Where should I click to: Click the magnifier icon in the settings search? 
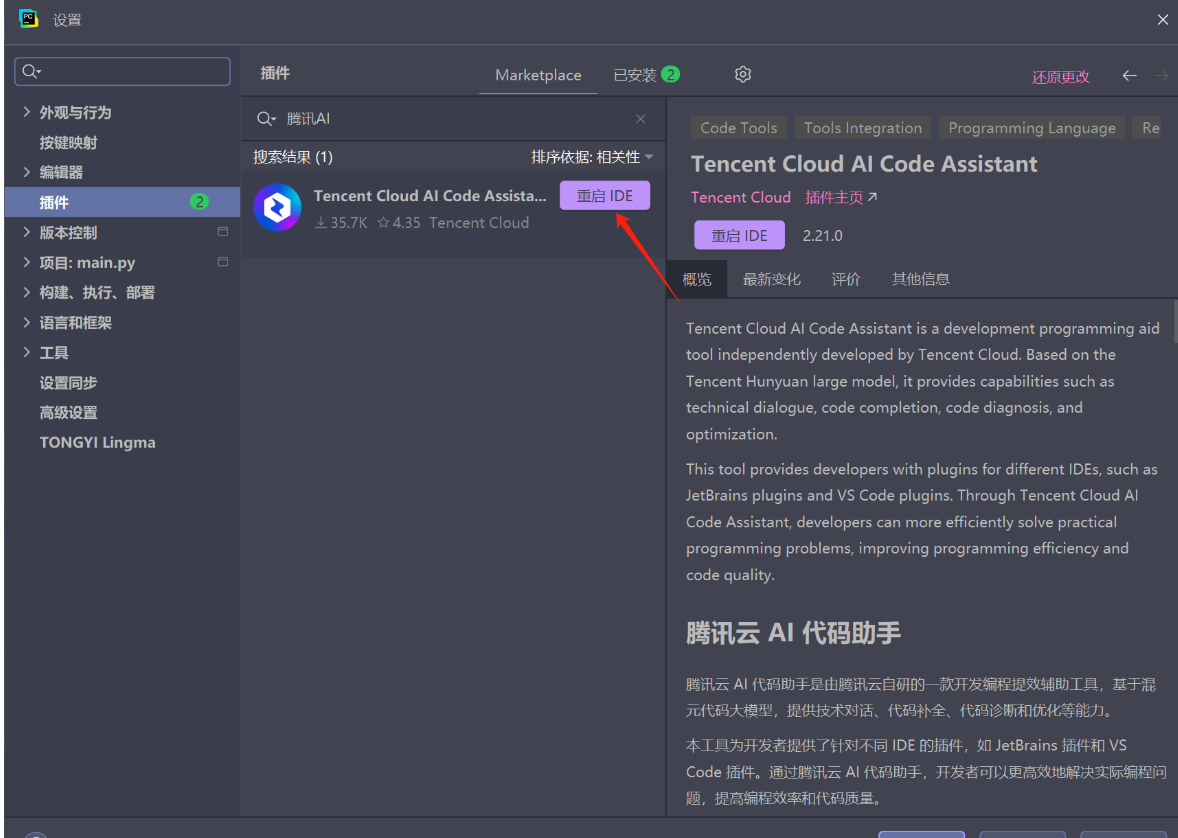coord(31,71)
